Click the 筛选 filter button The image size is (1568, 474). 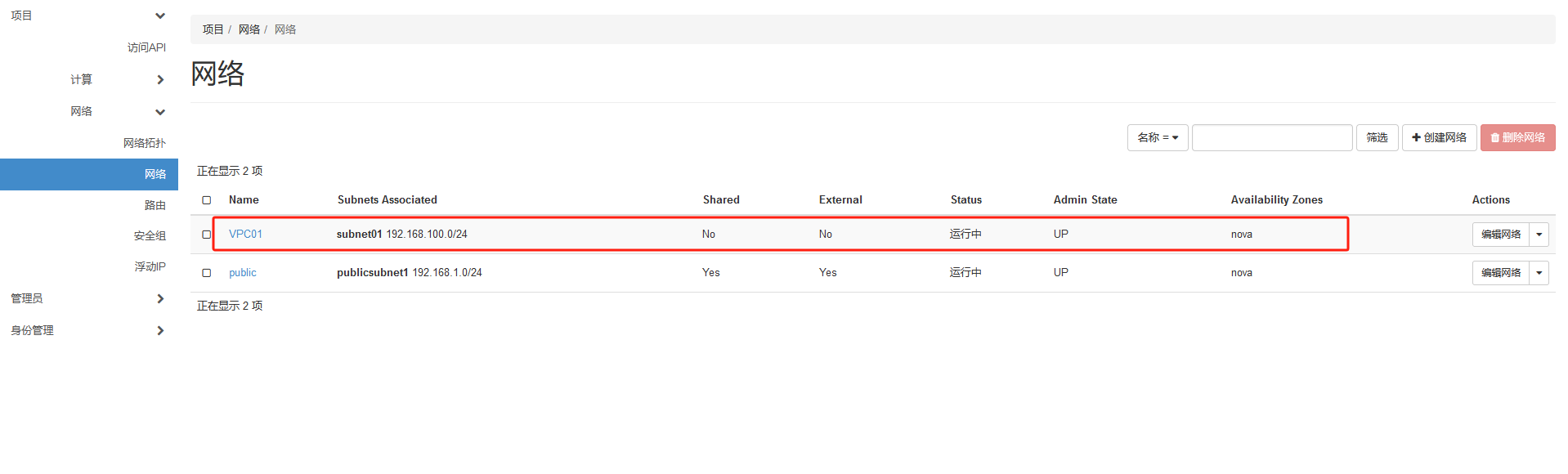(1377, 137)
